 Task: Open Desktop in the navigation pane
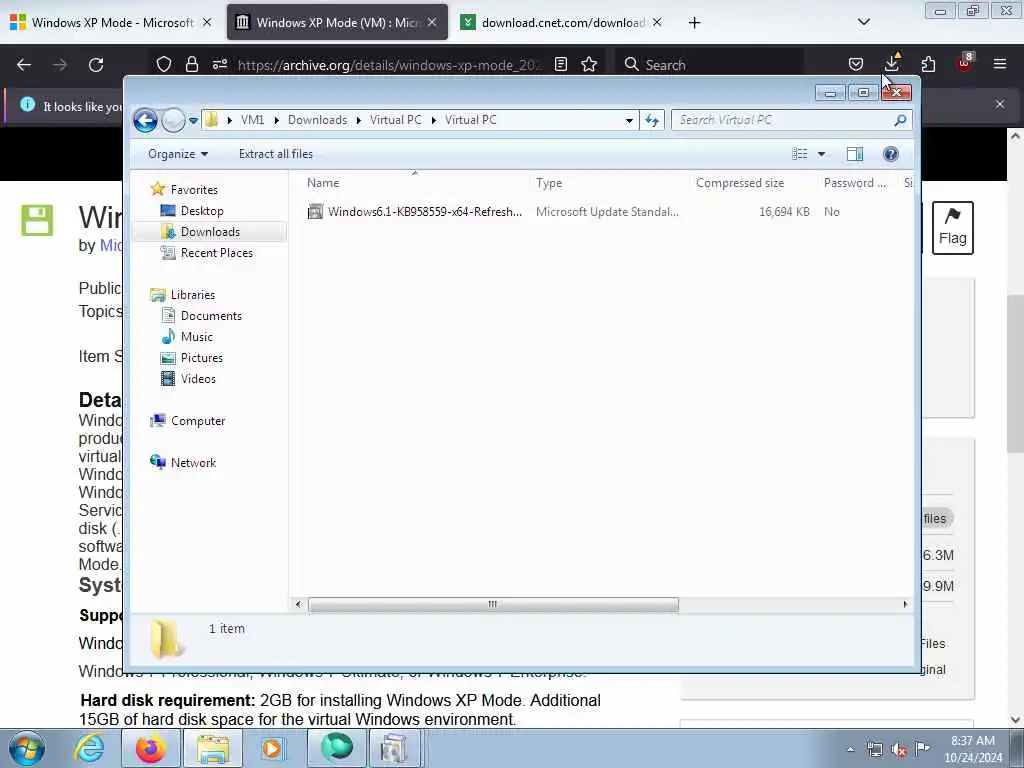[x=202, y=211]
